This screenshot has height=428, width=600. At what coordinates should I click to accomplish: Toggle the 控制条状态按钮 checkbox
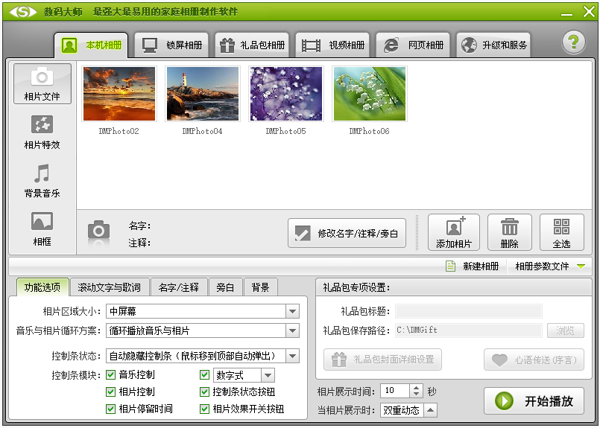point(205,392)
